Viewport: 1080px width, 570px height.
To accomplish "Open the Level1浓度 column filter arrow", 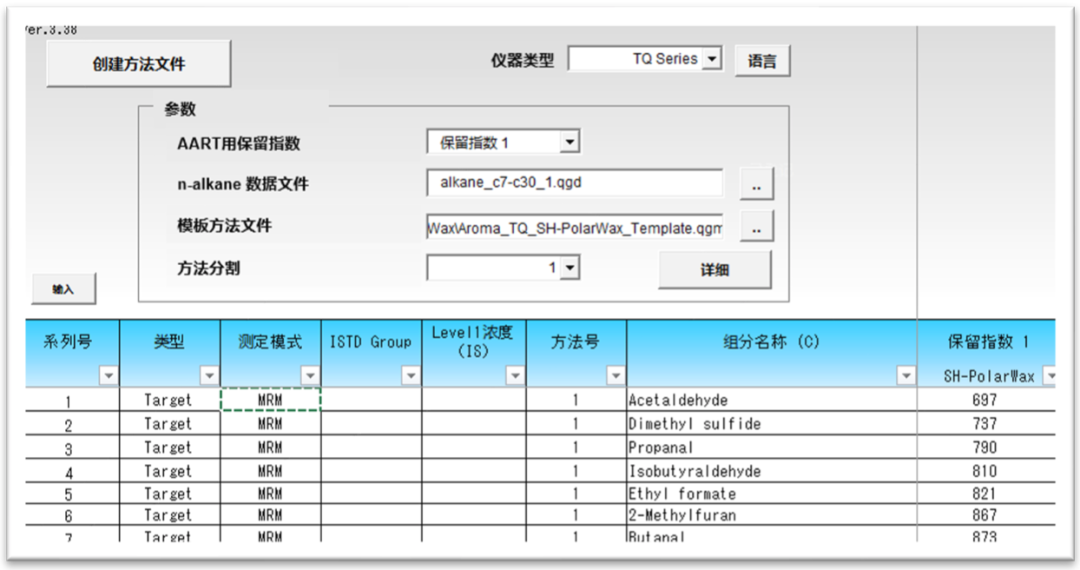I will (x=515, y=376).
